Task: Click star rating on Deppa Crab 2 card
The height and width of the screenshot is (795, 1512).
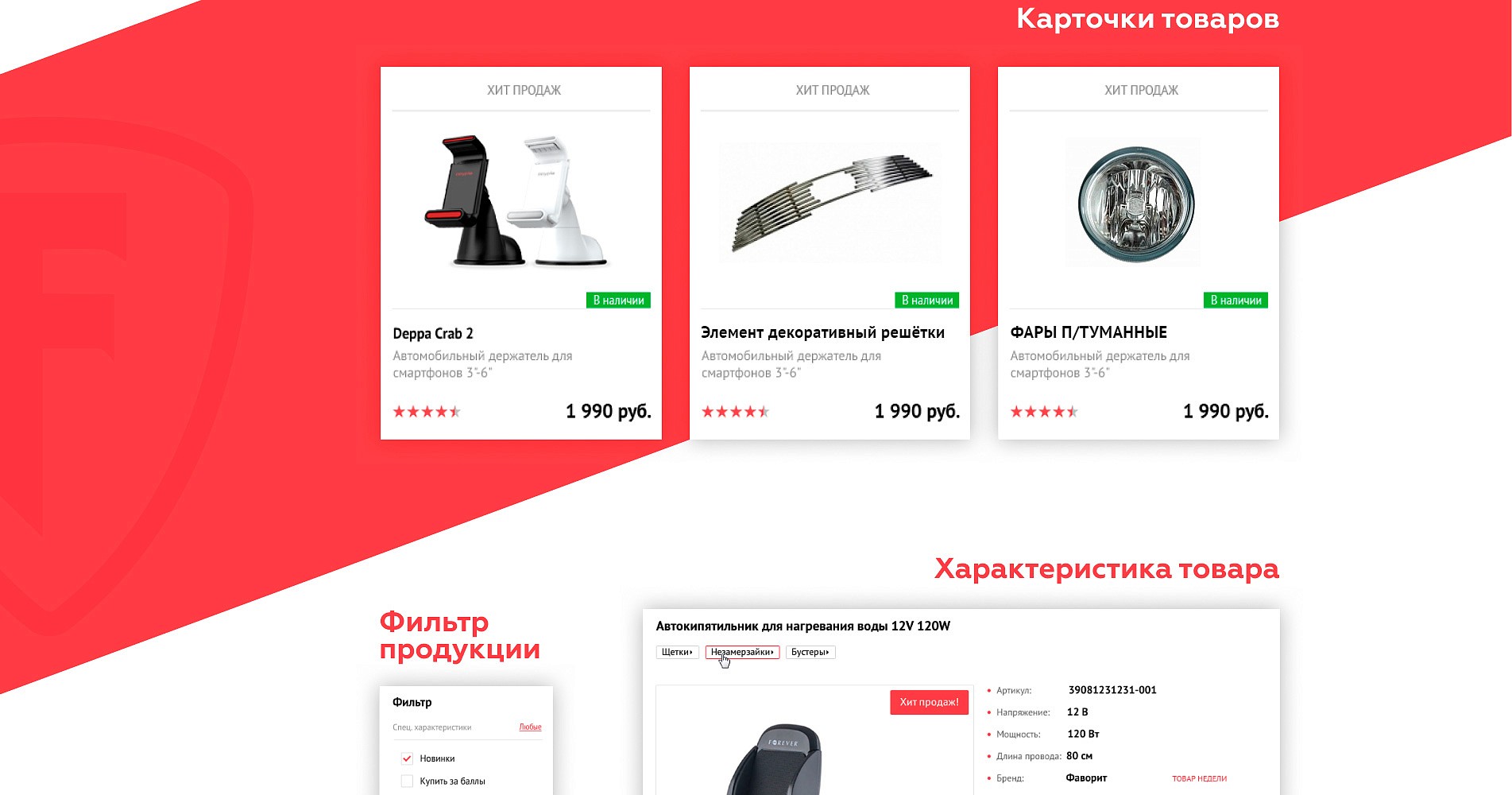Action: 427,411
